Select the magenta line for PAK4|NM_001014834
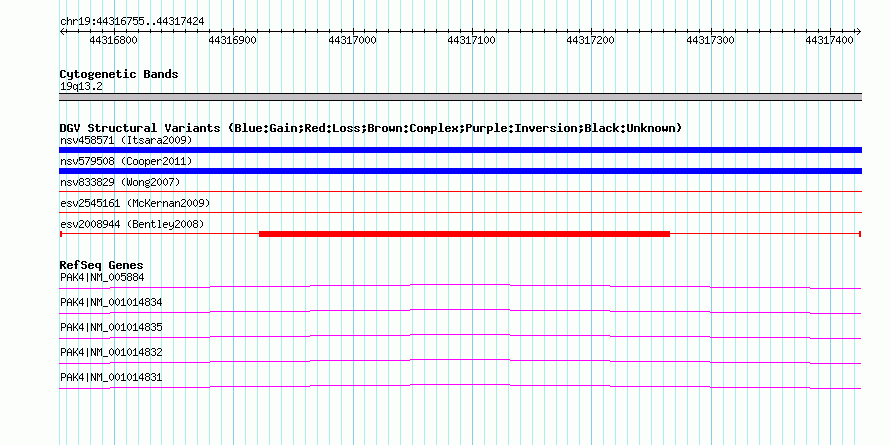 pyautogui.click(x=460, y=311)
